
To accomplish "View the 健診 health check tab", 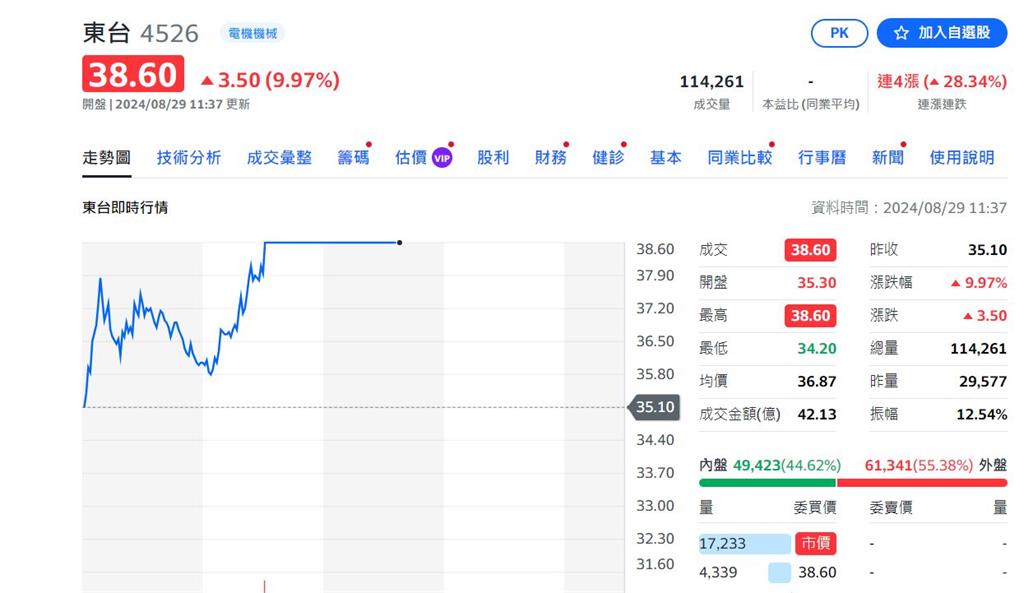I will [x=608, y=157].
